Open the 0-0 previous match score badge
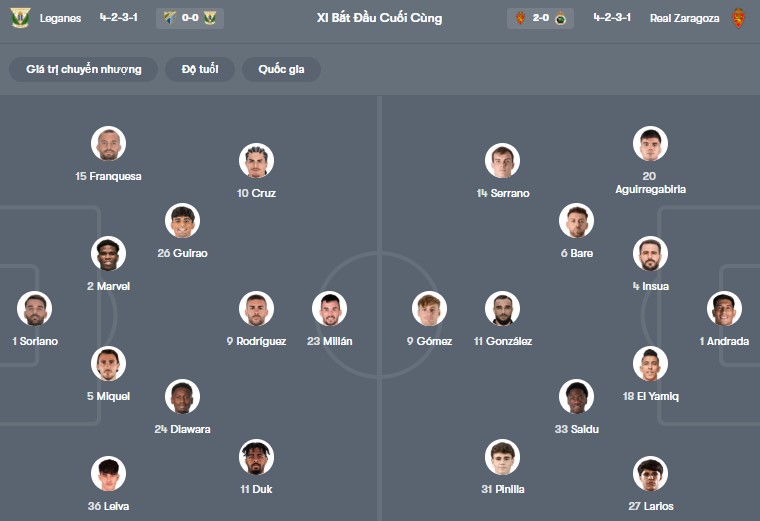760x521 pixels. [190, 18]
